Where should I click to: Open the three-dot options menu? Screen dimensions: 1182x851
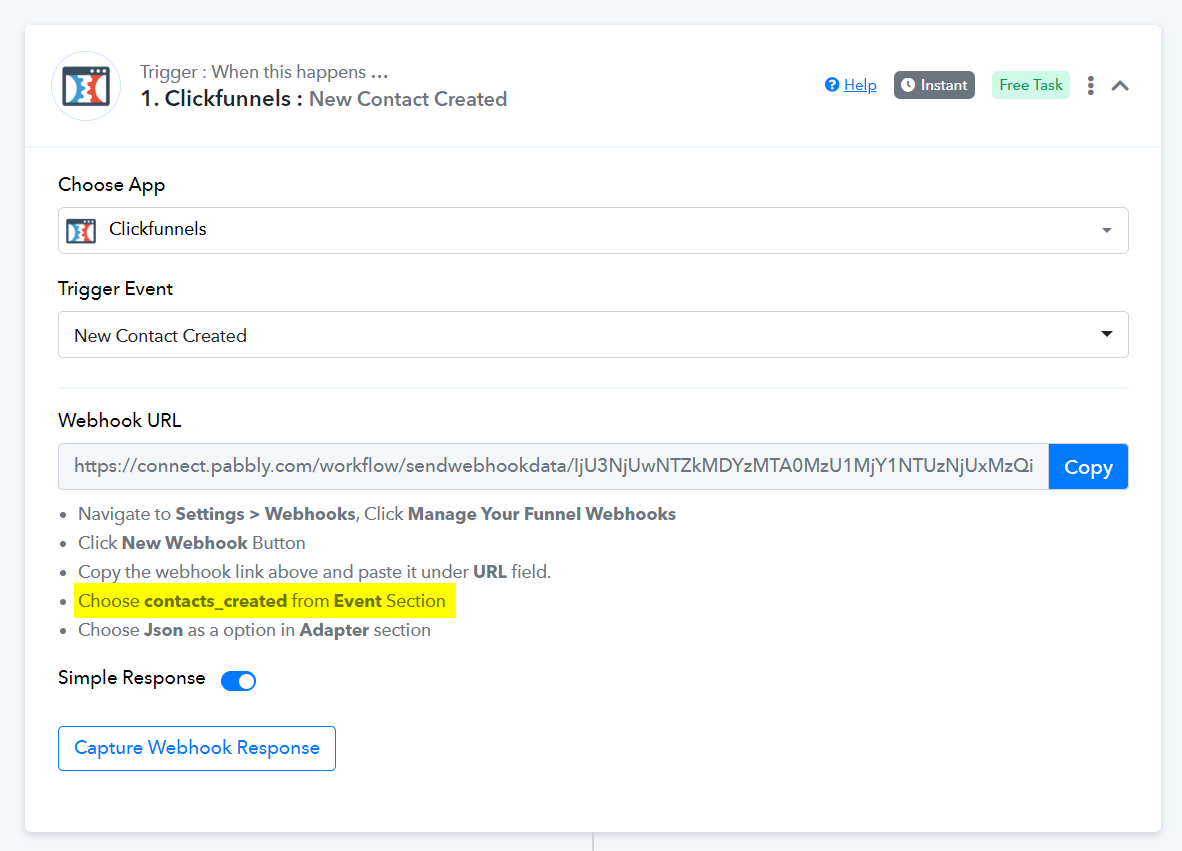[x=1090, y=85]
